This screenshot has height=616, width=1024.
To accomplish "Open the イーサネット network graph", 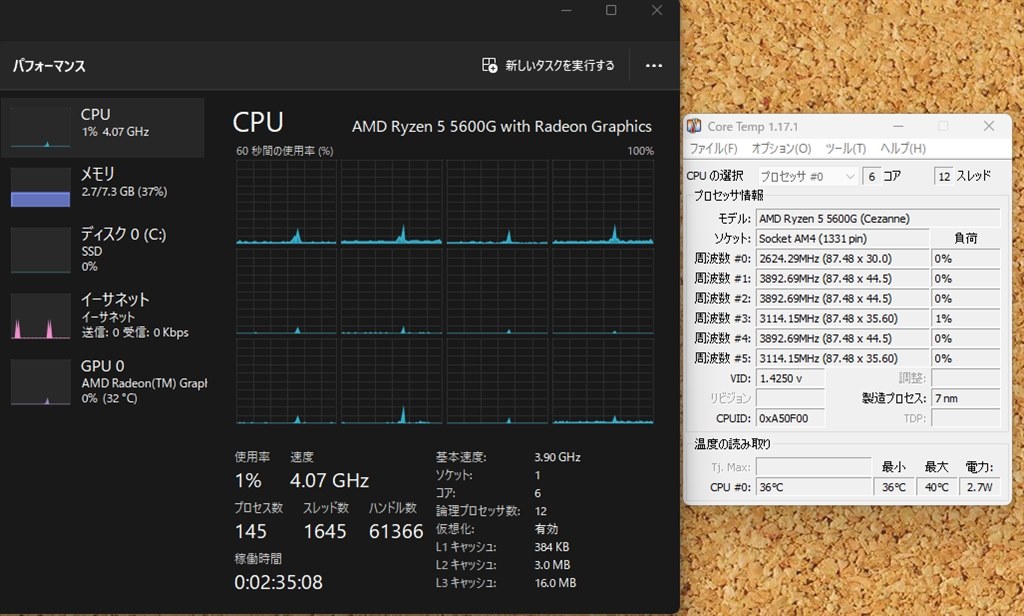I will point(41,316).
